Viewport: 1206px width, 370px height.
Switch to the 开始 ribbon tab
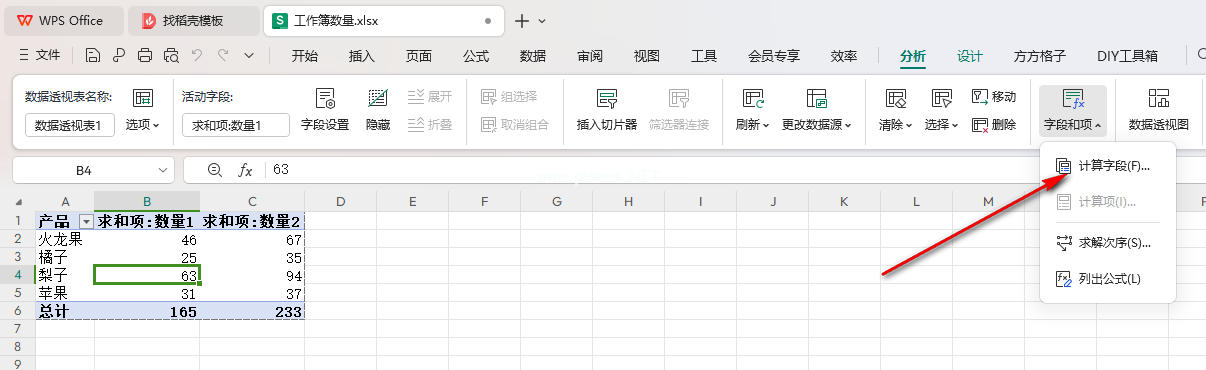pyautogui.click(x=305, y=56)
